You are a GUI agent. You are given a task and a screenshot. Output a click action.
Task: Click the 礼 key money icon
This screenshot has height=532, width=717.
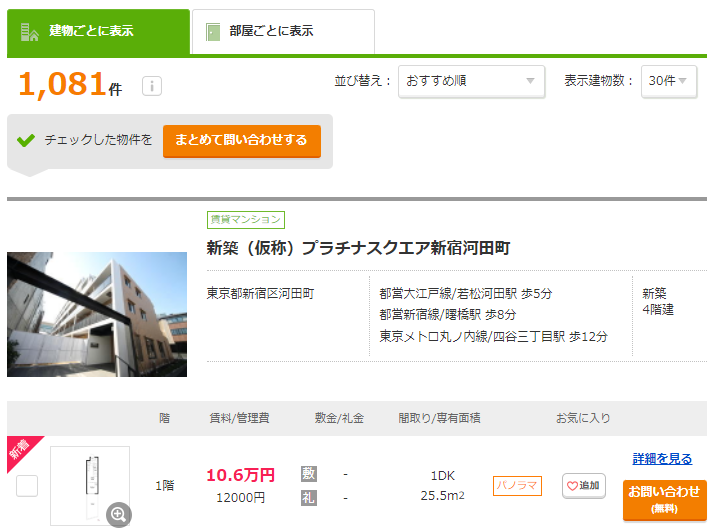[309, 498]
